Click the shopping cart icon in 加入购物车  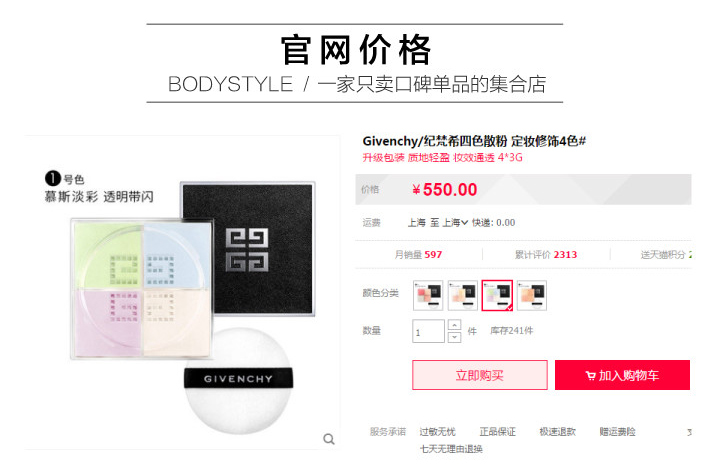pyautogui.click(x=590, y=375)
